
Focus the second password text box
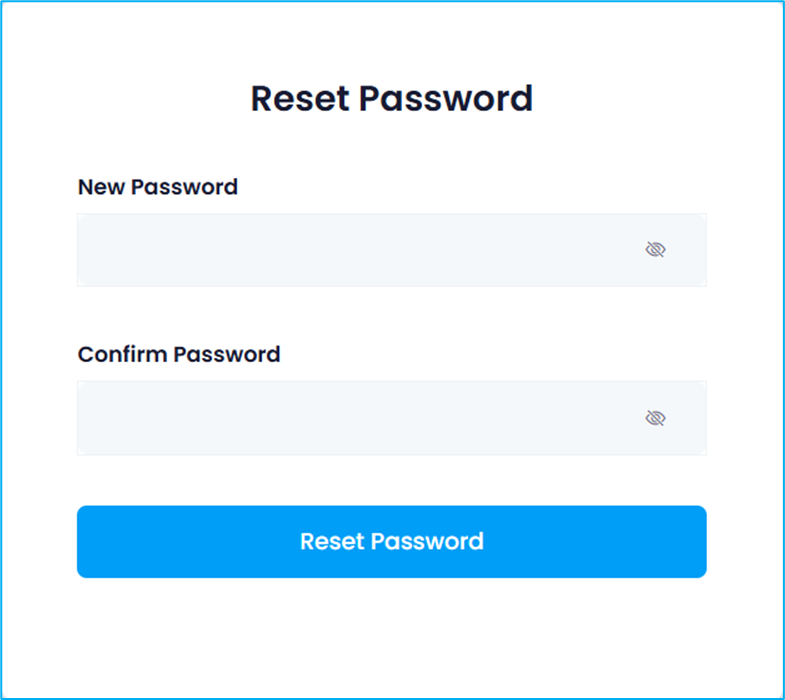(x=350, y=418)
